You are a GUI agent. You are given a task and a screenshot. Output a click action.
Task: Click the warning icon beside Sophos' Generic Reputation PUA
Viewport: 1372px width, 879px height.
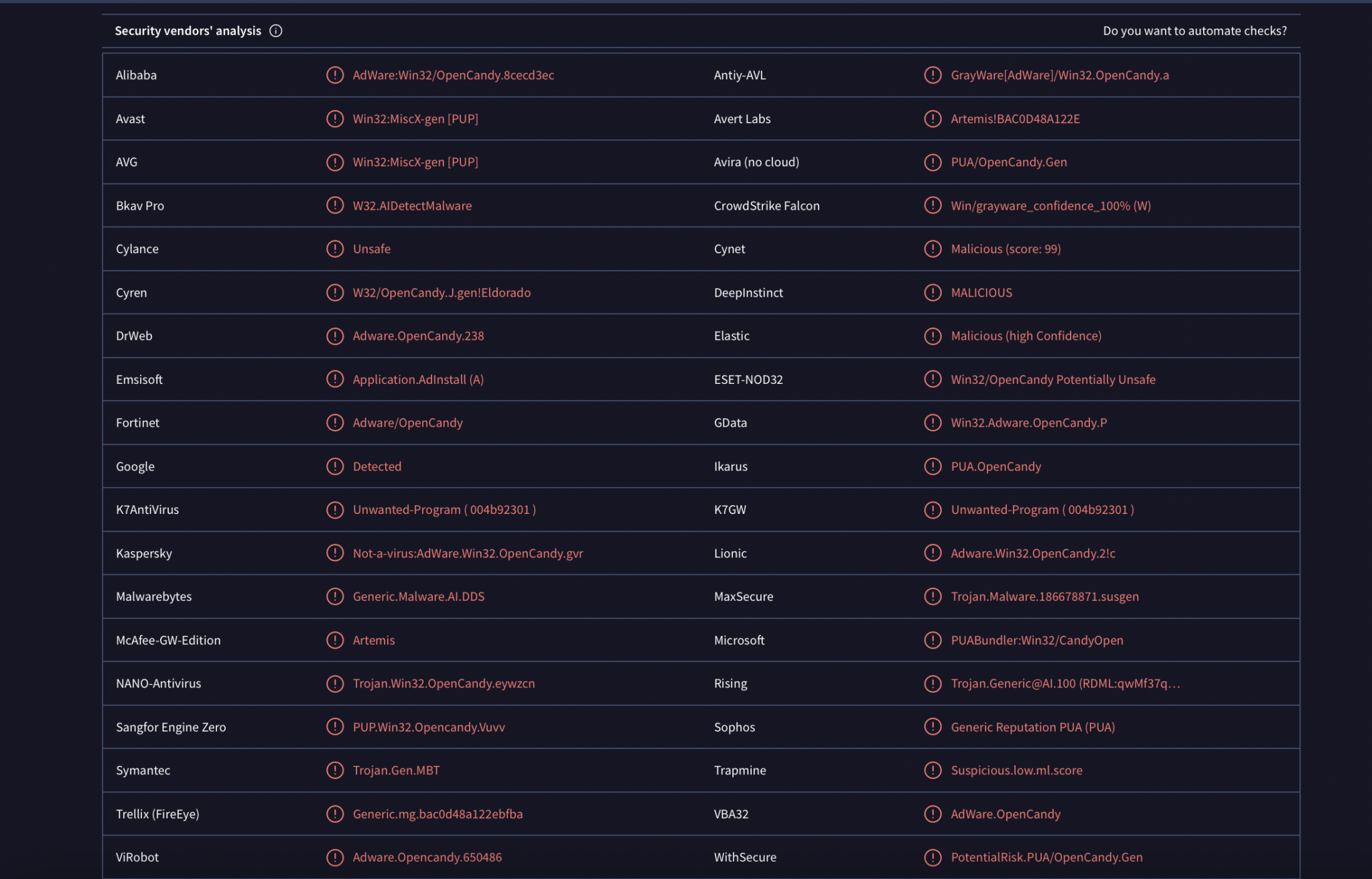coord(932,727)
